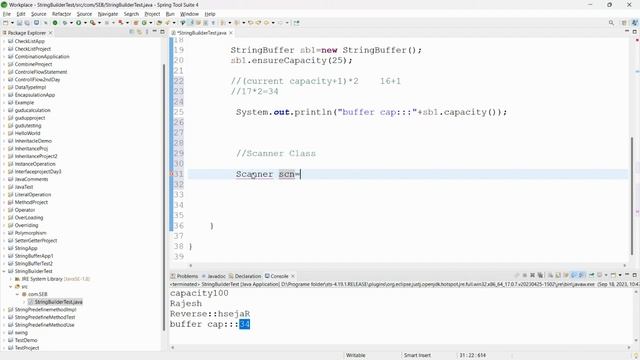Open the Display Selected Console dropdown
Viewport: 640px width, 360px height.
606,276
